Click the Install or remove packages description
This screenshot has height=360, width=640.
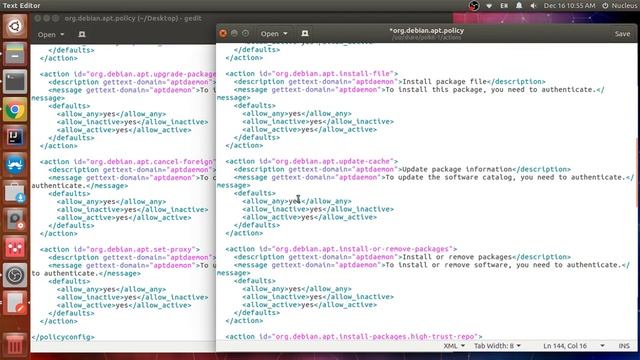tap(457, 257)
